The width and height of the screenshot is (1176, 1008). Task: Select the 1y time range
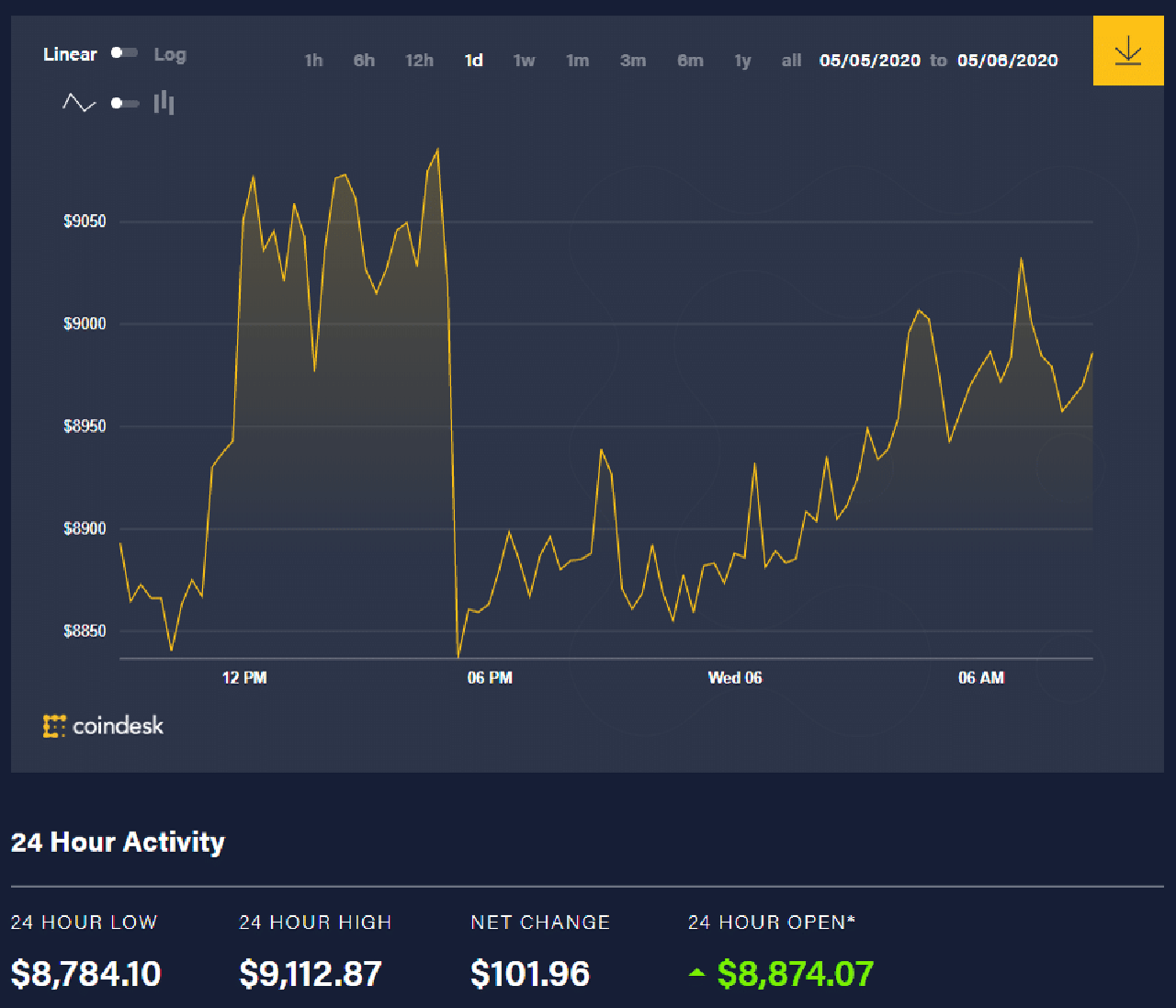[x=742, y=61]
